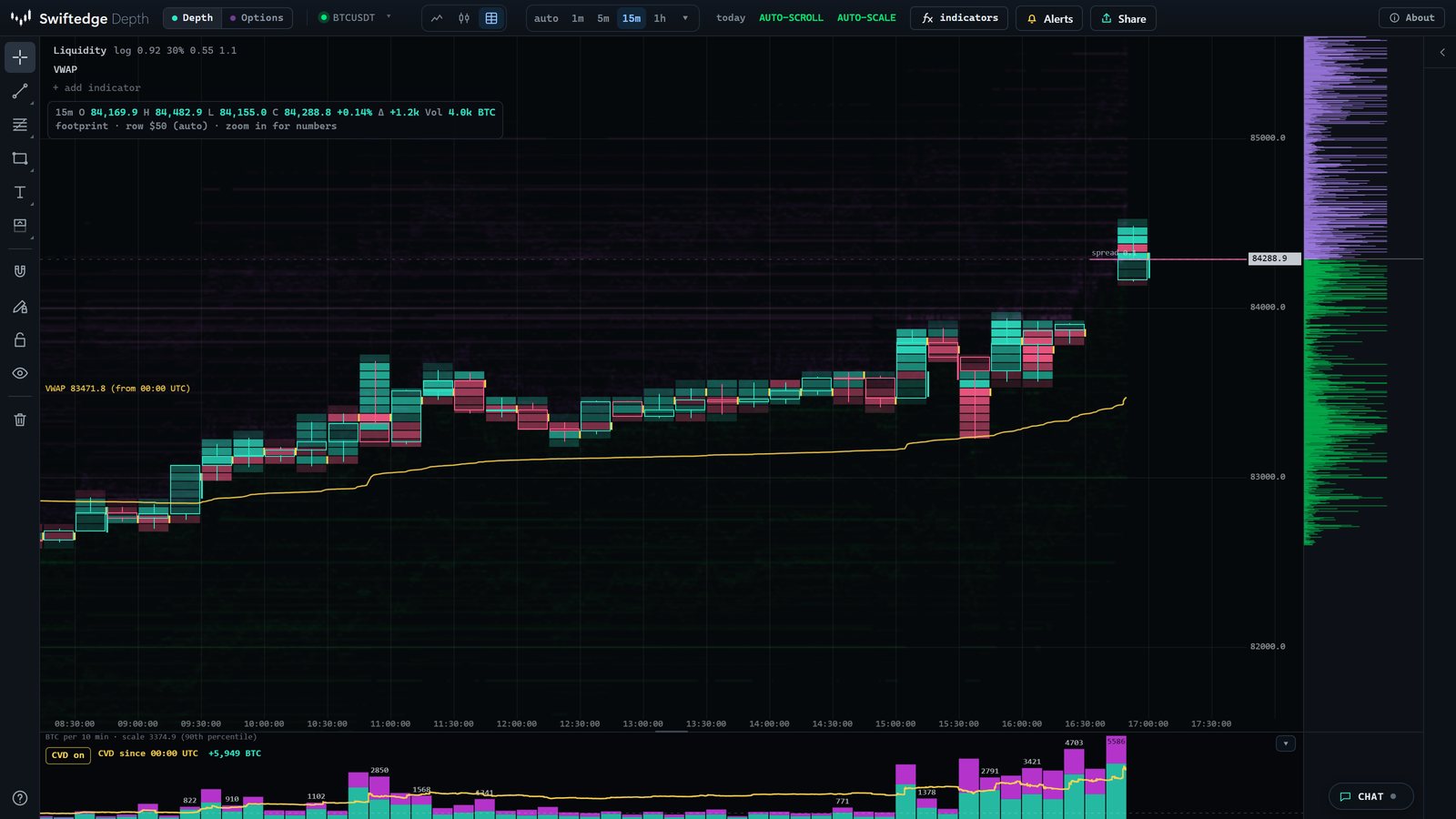Select the Depth tab
This screenshot has width=1456, height=819.
pos(192,18)
